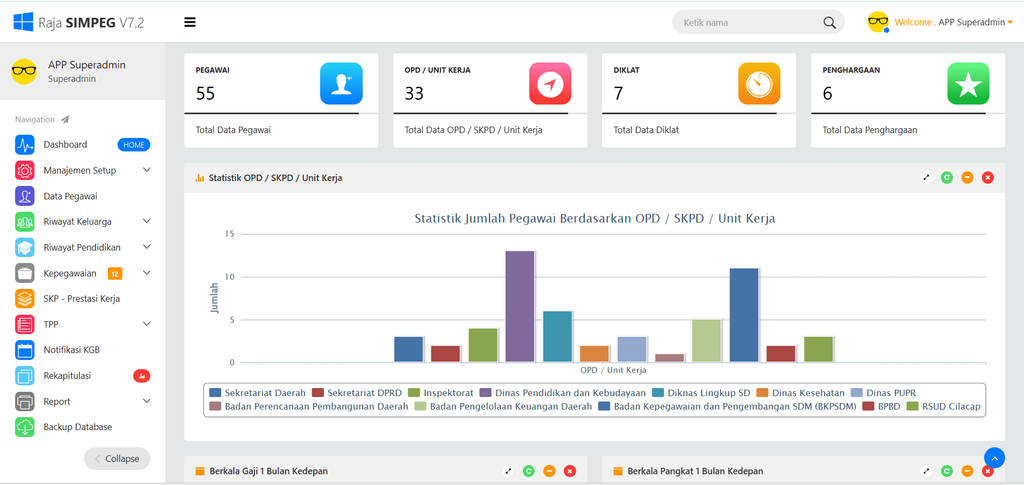Expand the TPP submenu chevron
This screenshot has width=1024, height=485.
[147, 324]
